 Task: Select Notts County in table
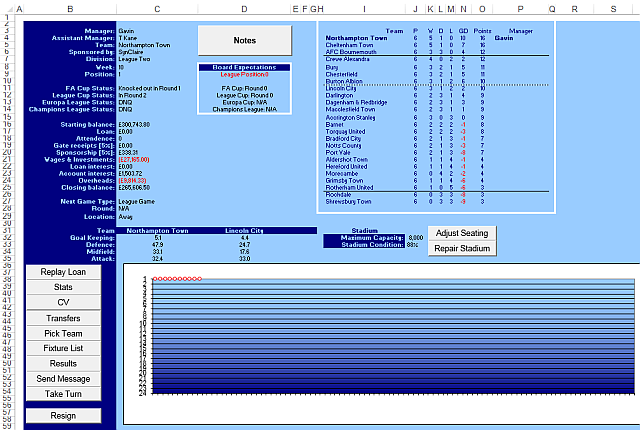[343, 146]
